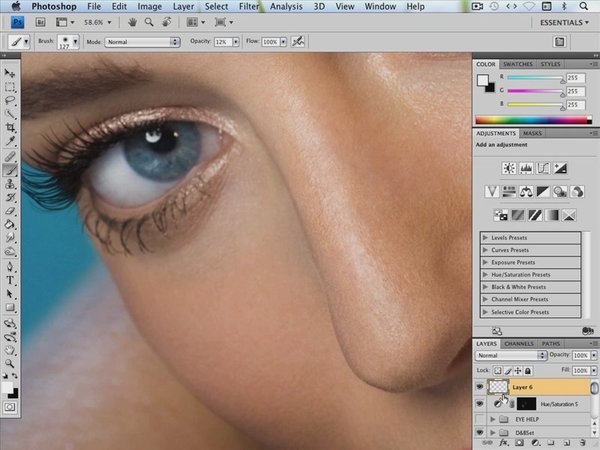Hide Layer 6 with its eye icon

(x=481, y=387)
